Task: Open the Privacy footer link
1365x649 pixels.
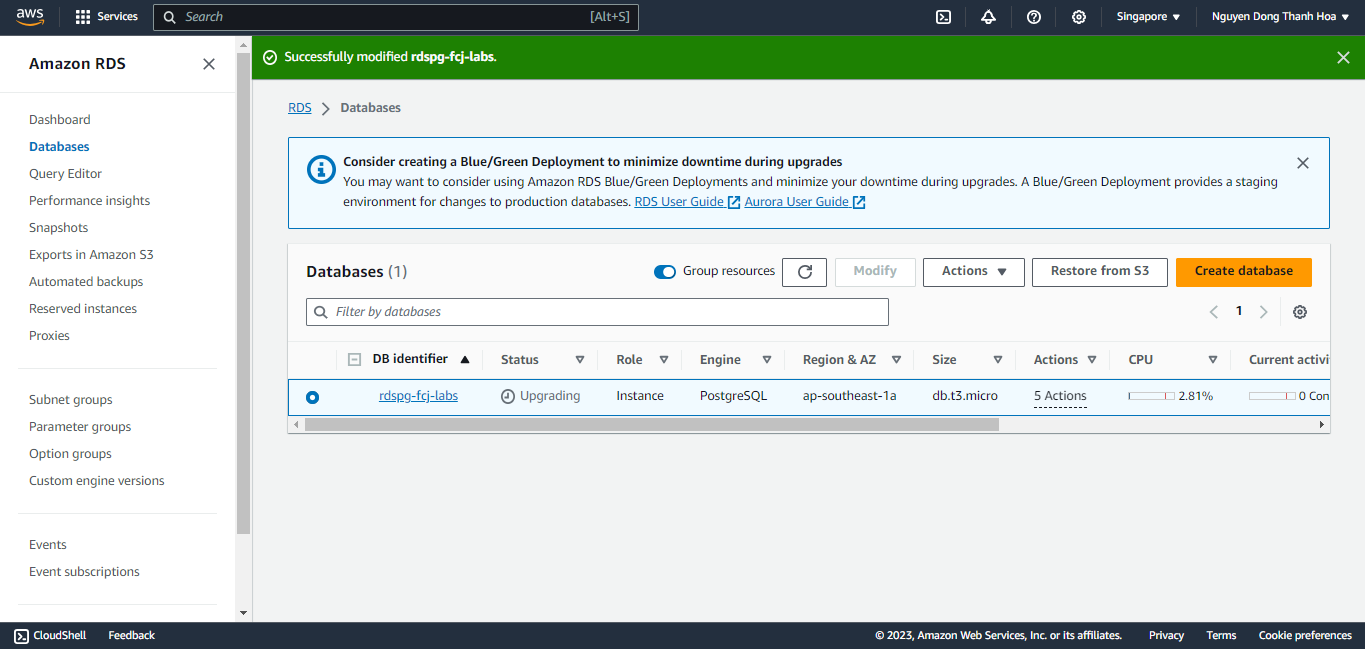Action: tap(1166, 635)
